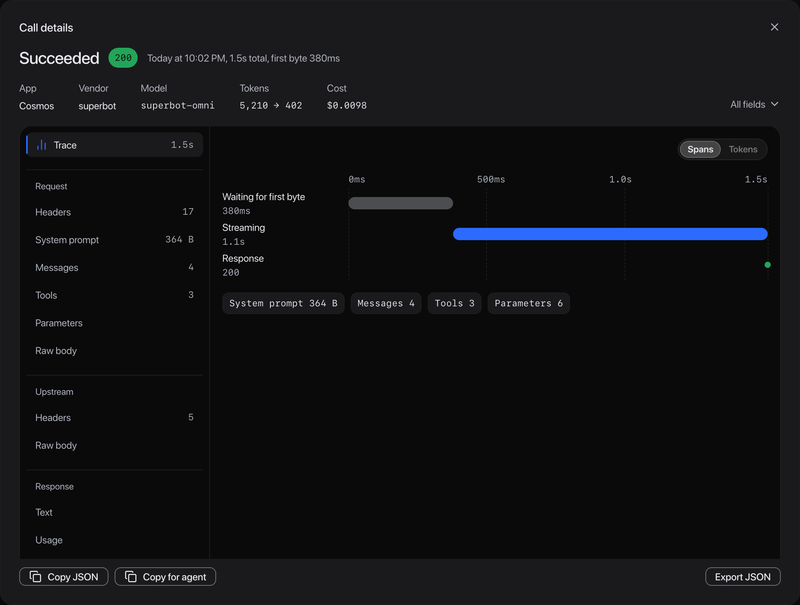The height and width of the screenshot is (605, 800).
Task: Click the Request section header
Action: [51, 186]
